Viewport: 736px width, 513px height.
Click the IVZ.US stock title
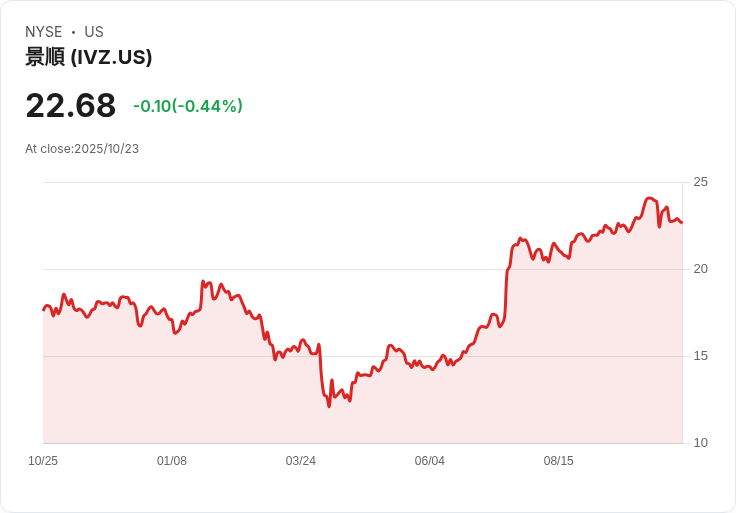click(89, 57)
